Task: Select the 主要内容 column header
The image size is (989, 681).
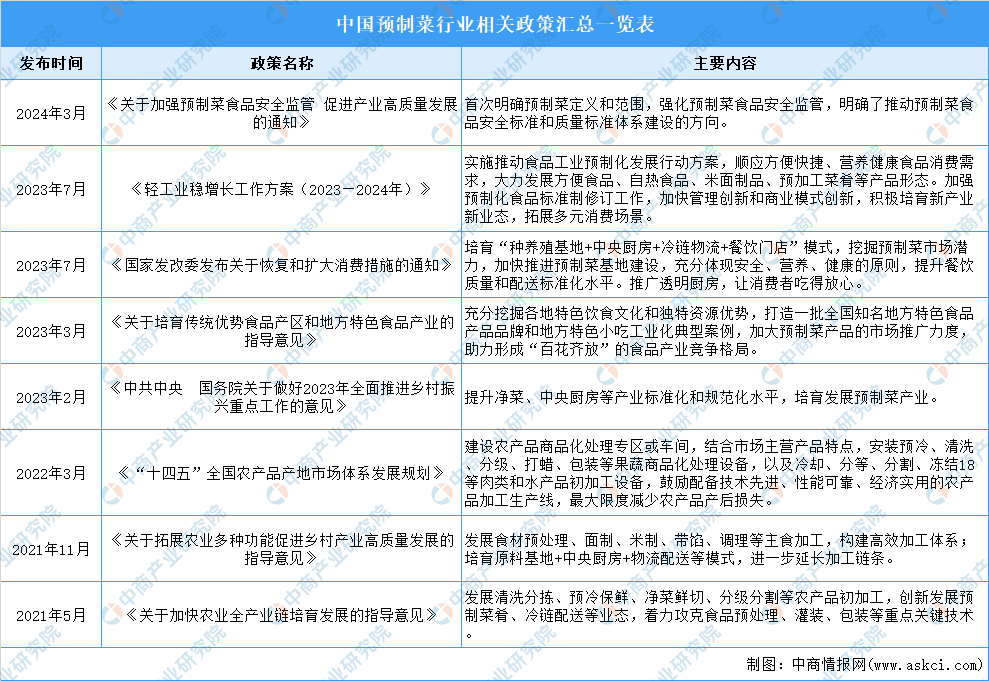Action: 725,63
